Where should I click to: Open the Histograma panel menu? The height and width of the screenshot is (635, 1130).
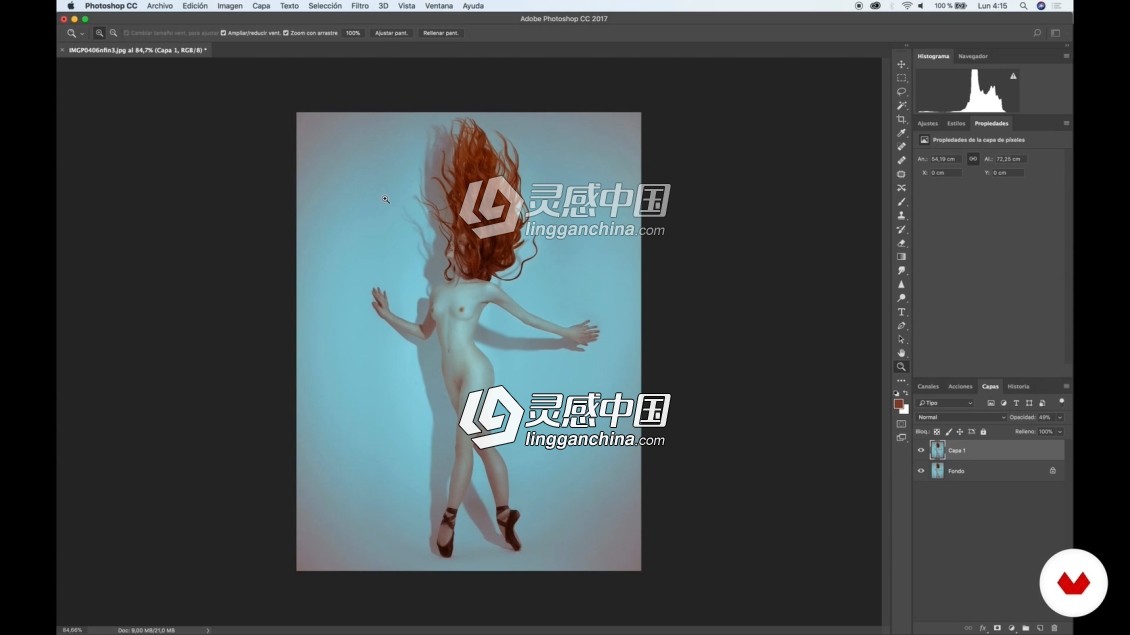click(1067, 56)
